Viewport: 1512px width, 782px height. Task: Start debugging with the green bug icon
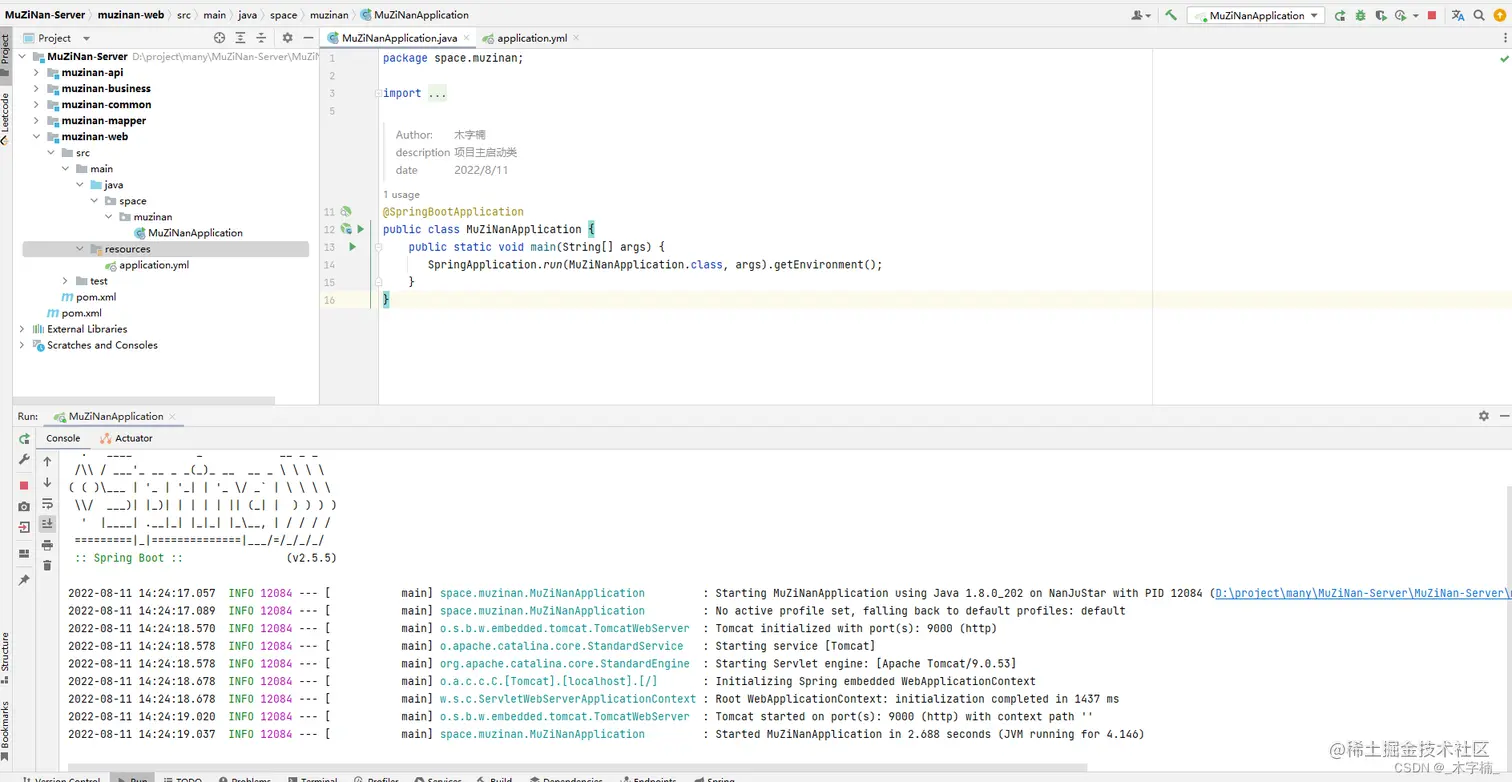click(x=1360, y=15)
